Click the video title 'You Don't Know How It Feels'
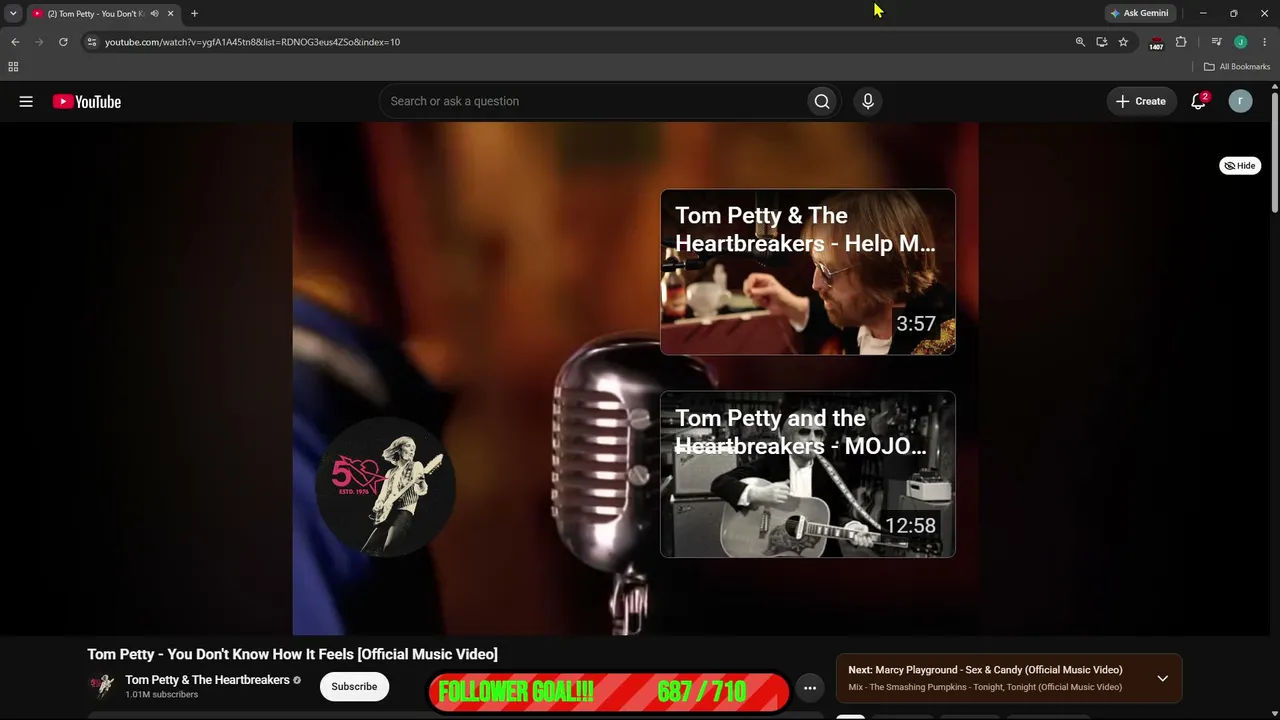The width and height of the screenshot is (1280, 720). point(292,654)
